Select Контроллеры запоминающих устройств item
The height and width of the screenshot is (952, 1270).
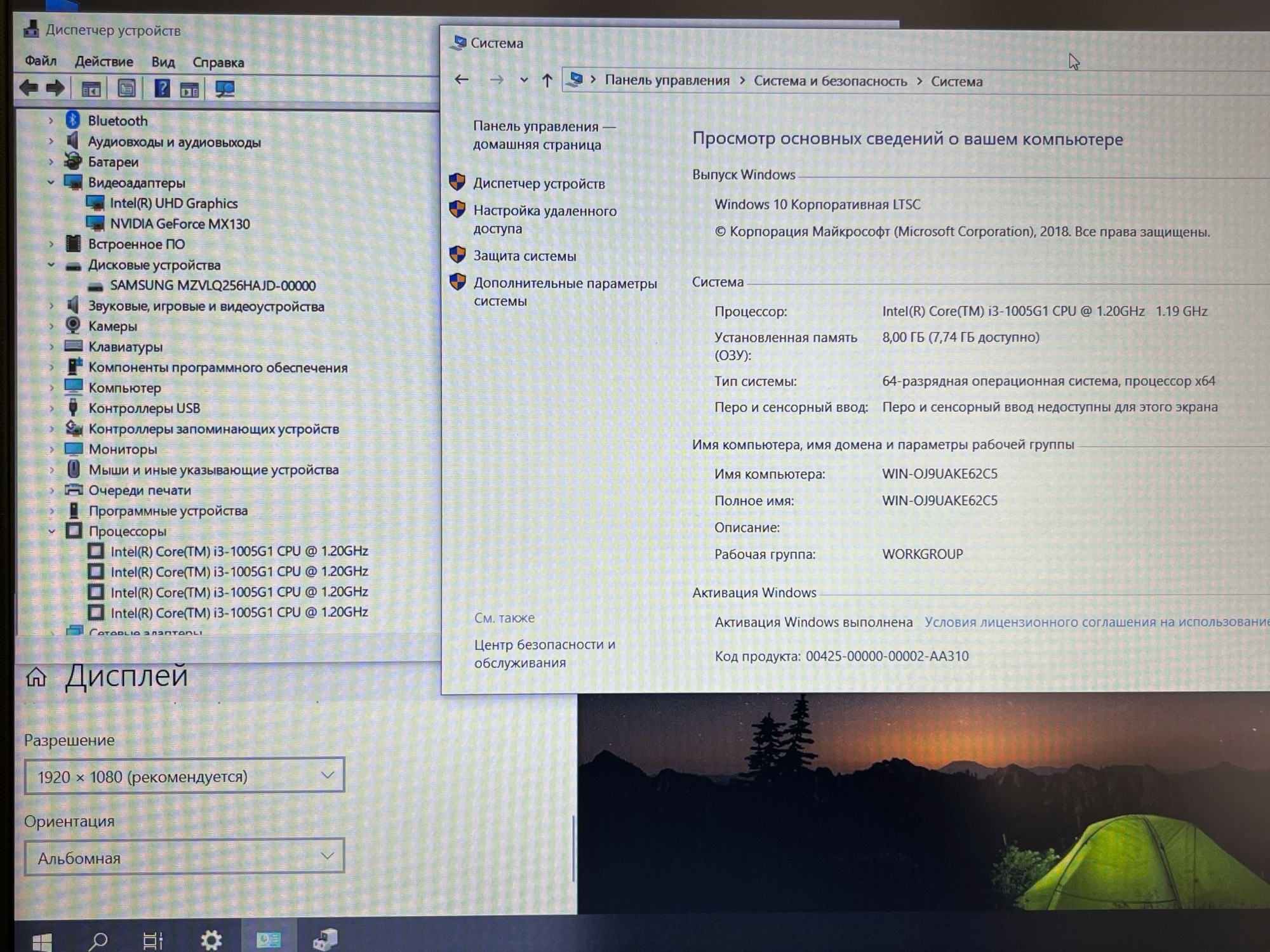pos(213,428)
